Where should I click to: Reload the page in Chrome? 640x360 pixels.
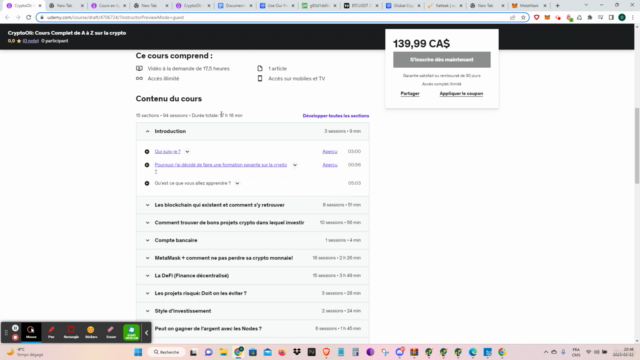point(28,18)
